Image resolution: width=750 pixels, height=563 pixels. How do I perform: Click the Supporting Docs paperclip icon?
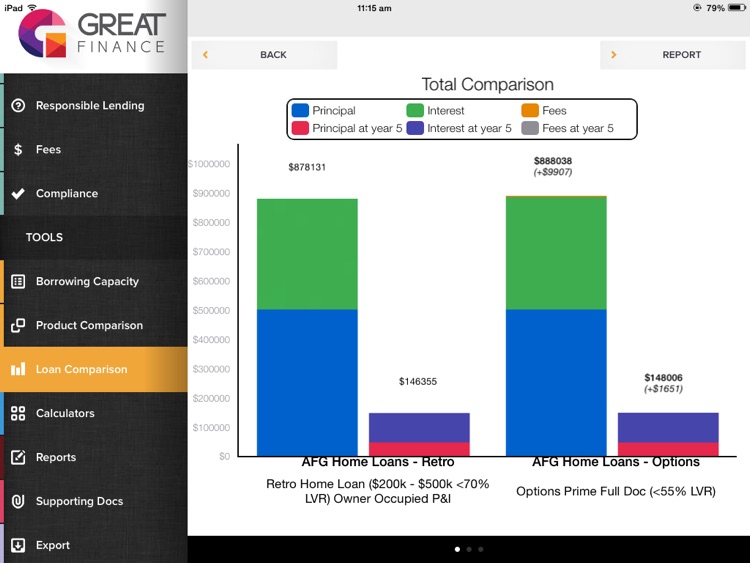[x=18, y=501]
